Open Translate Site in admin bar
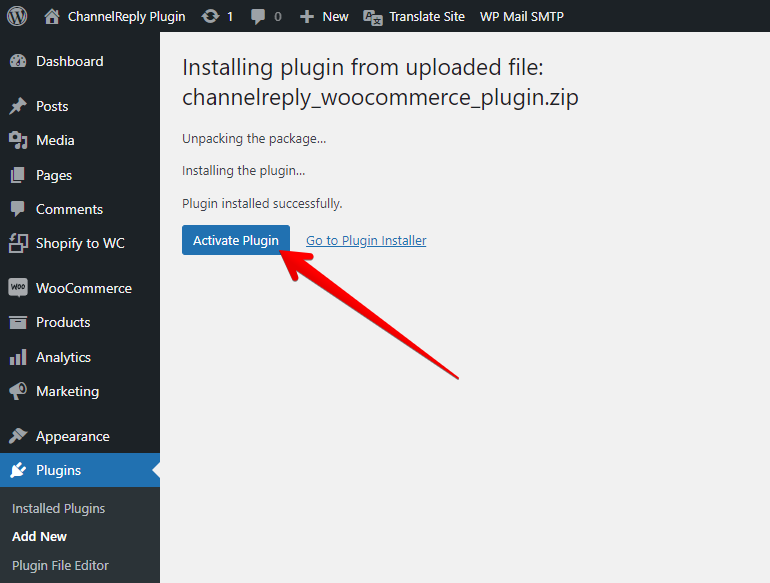770x583 pixels. point(427,17)
